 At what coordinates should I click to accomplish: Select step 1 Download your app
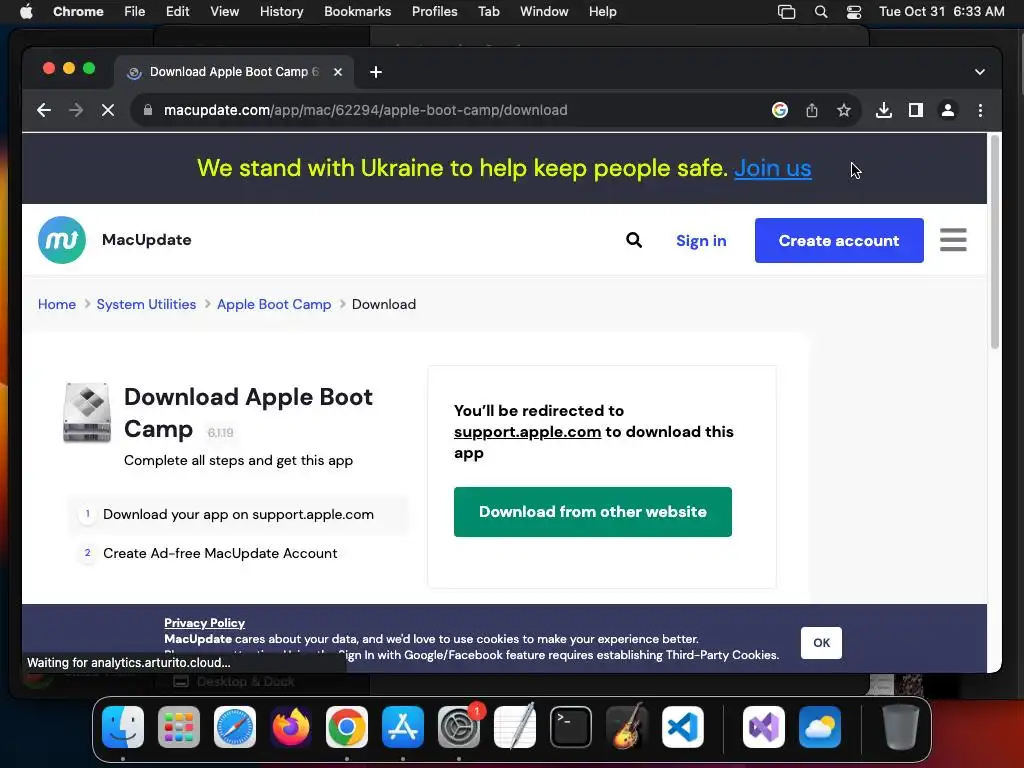pyautogui.click(x=238, y=514)
